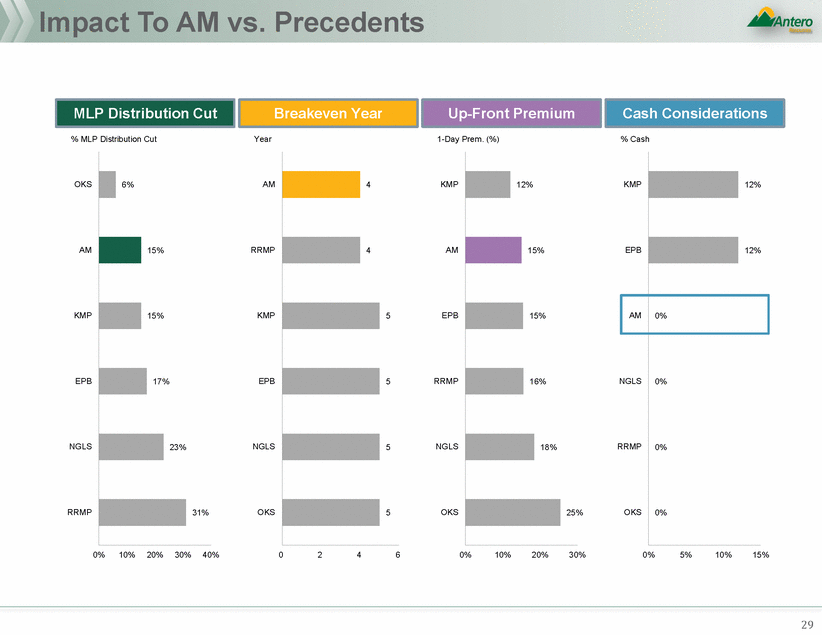This screenshot has height=635, width=822.
Task: Select the blue-outlined AM 0% cash box
Action: 694,315
